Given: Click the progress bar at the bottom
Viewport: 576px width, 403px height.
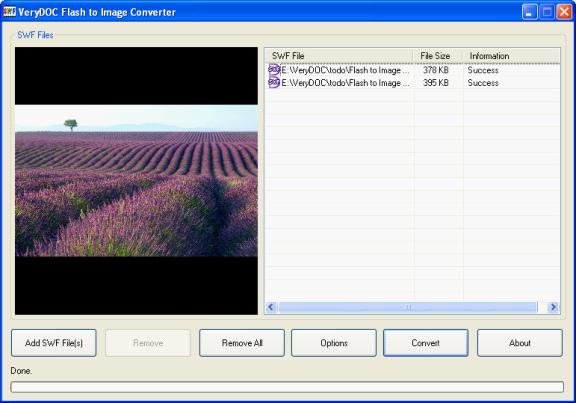Looking at the screenshot, I should pyautogui.click(x=287, y=387).
